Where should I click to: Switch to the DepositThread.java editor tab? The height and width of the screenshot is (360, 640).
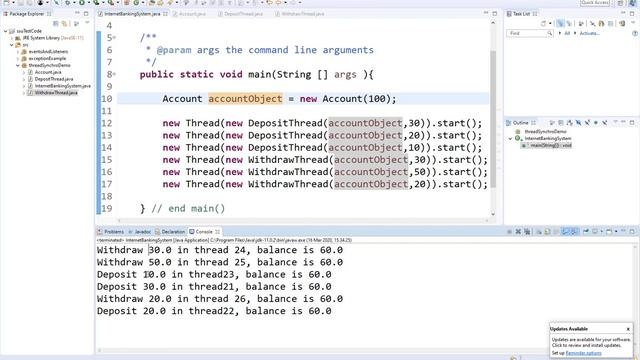[x=243, y=14]
